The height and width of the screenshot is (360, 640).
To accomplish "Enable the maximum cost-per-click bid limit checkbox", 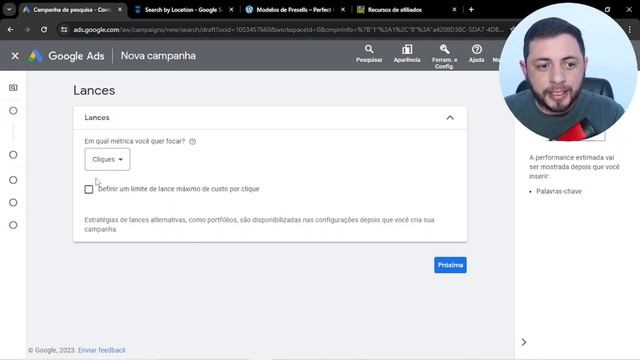I will point(89,189).
